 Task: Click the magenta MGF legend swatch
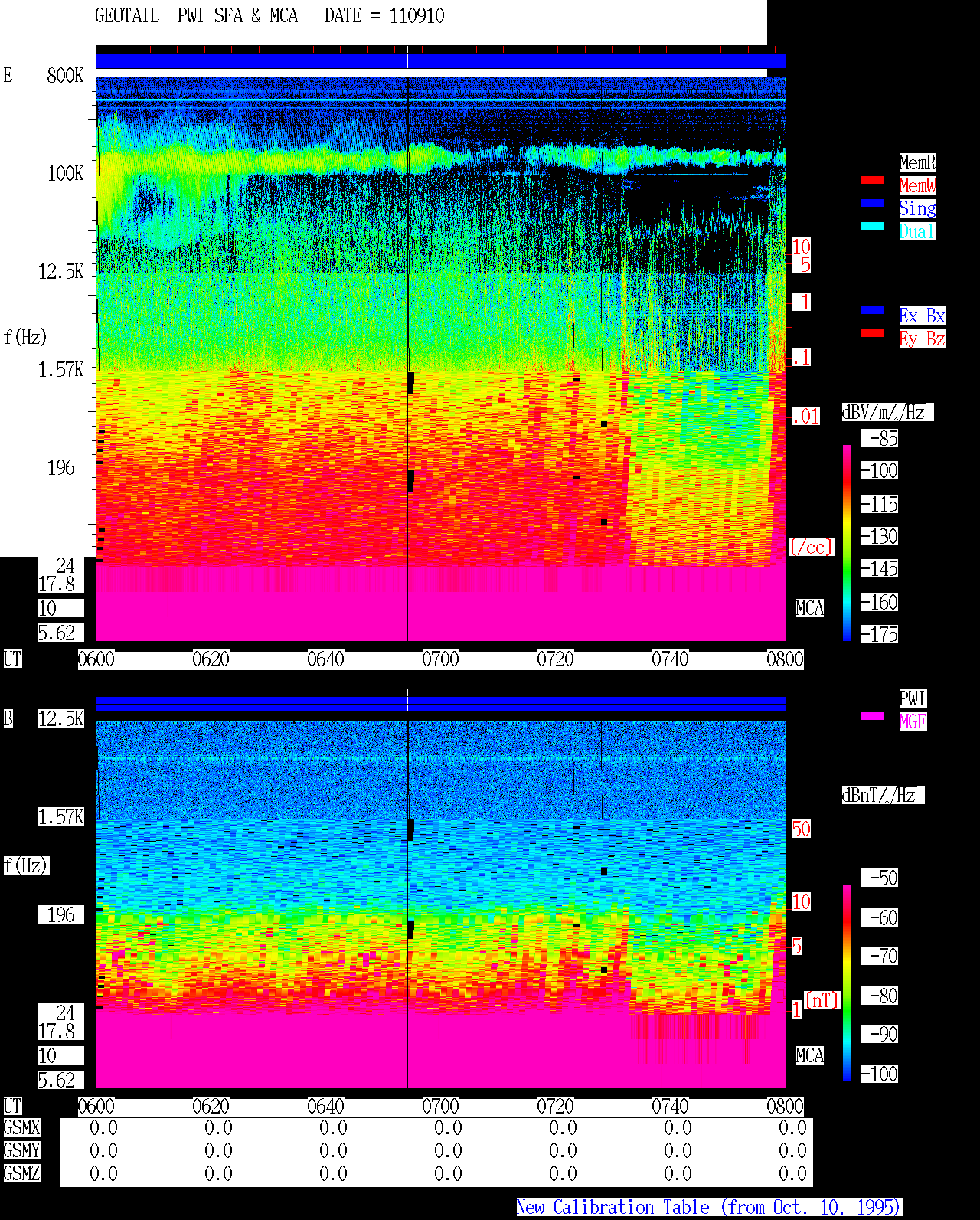(873, 716)
